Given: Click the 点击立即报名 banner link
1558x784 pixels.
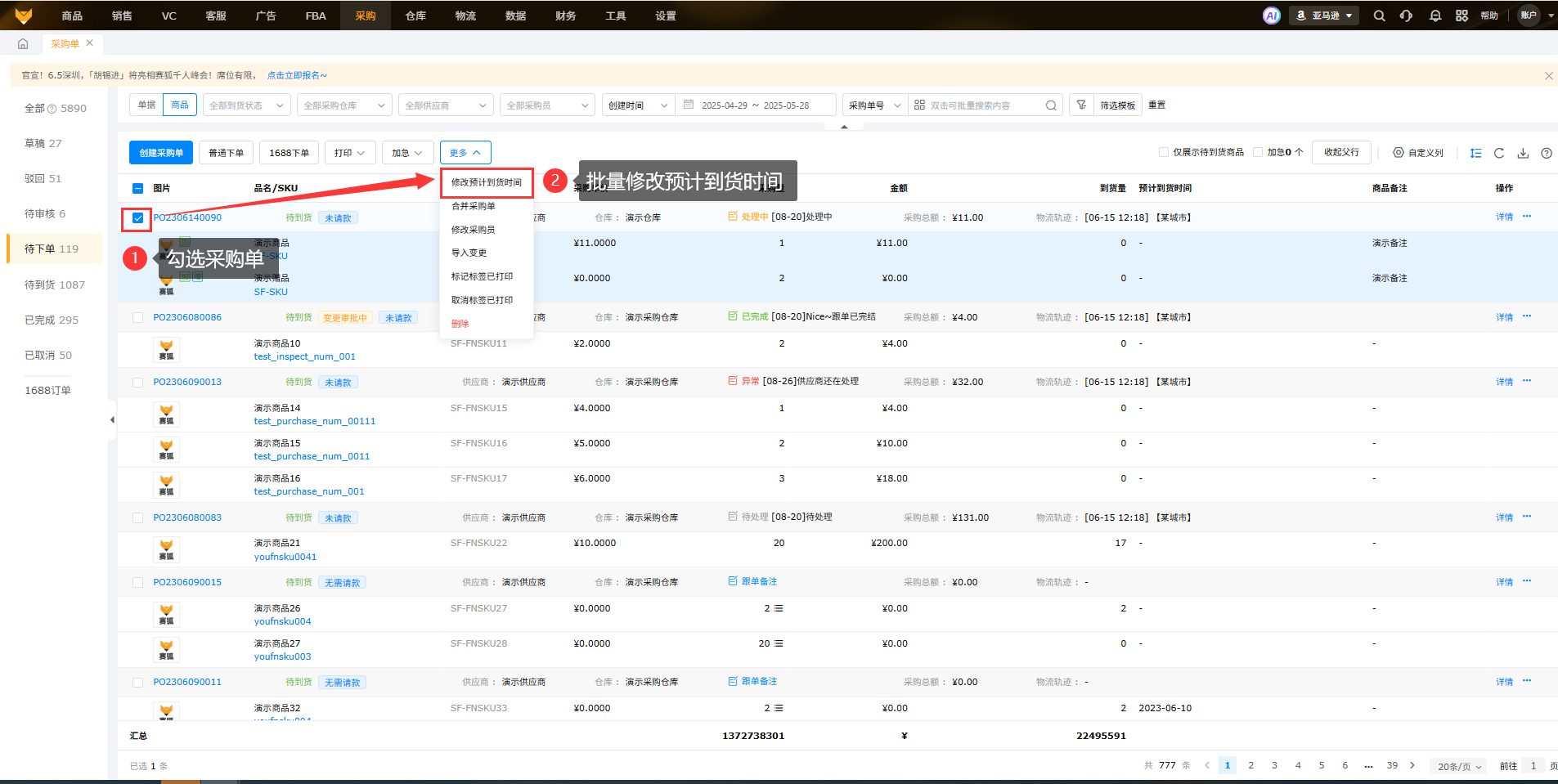Looking at the screenshot, I should point(296,75).
